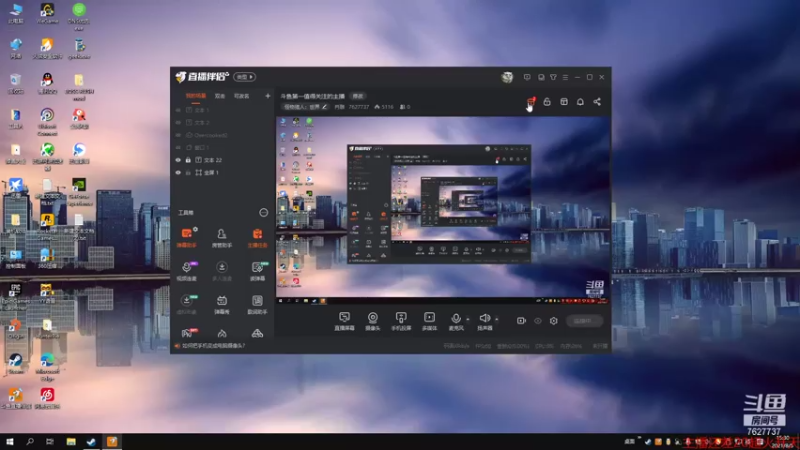
Task: Select the 文本 22 source row
Action: tap(223, 160)
